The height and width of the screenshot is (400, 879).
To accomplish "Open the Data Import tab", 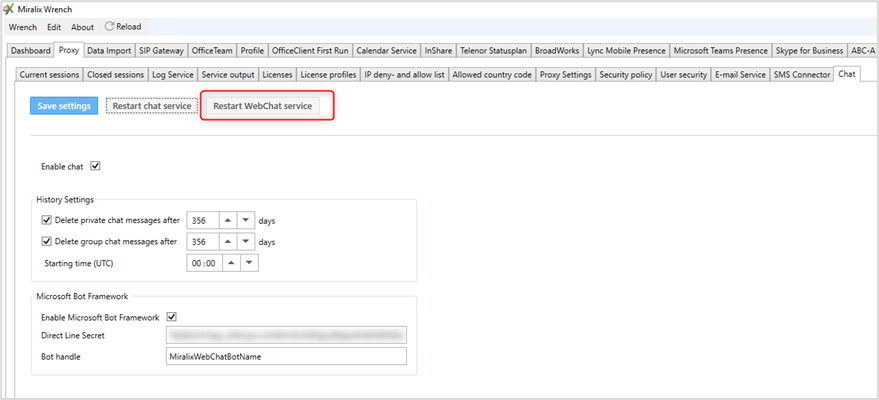I will click(x=109, y=50).
